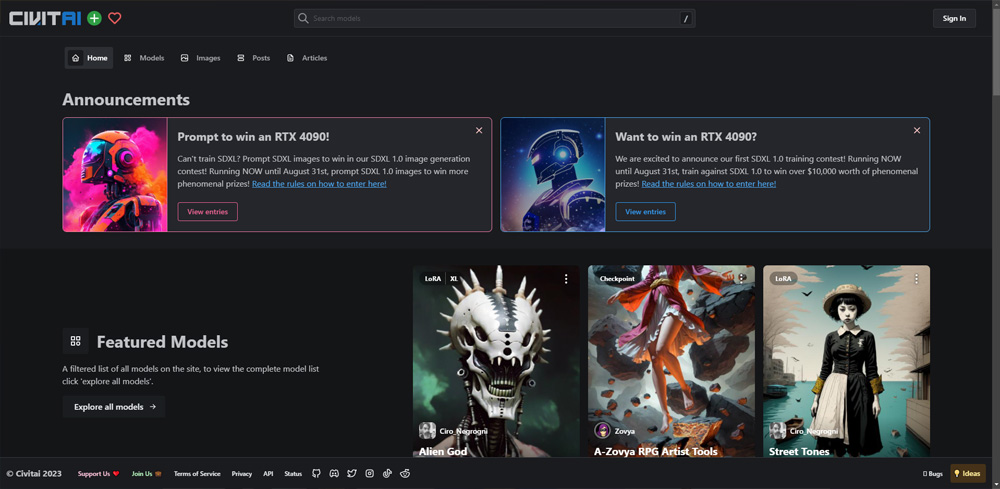The height and width of the screenshot is (489, 1000).
Task: Open the Instagram icon in footer
Action: click(369, 473)
